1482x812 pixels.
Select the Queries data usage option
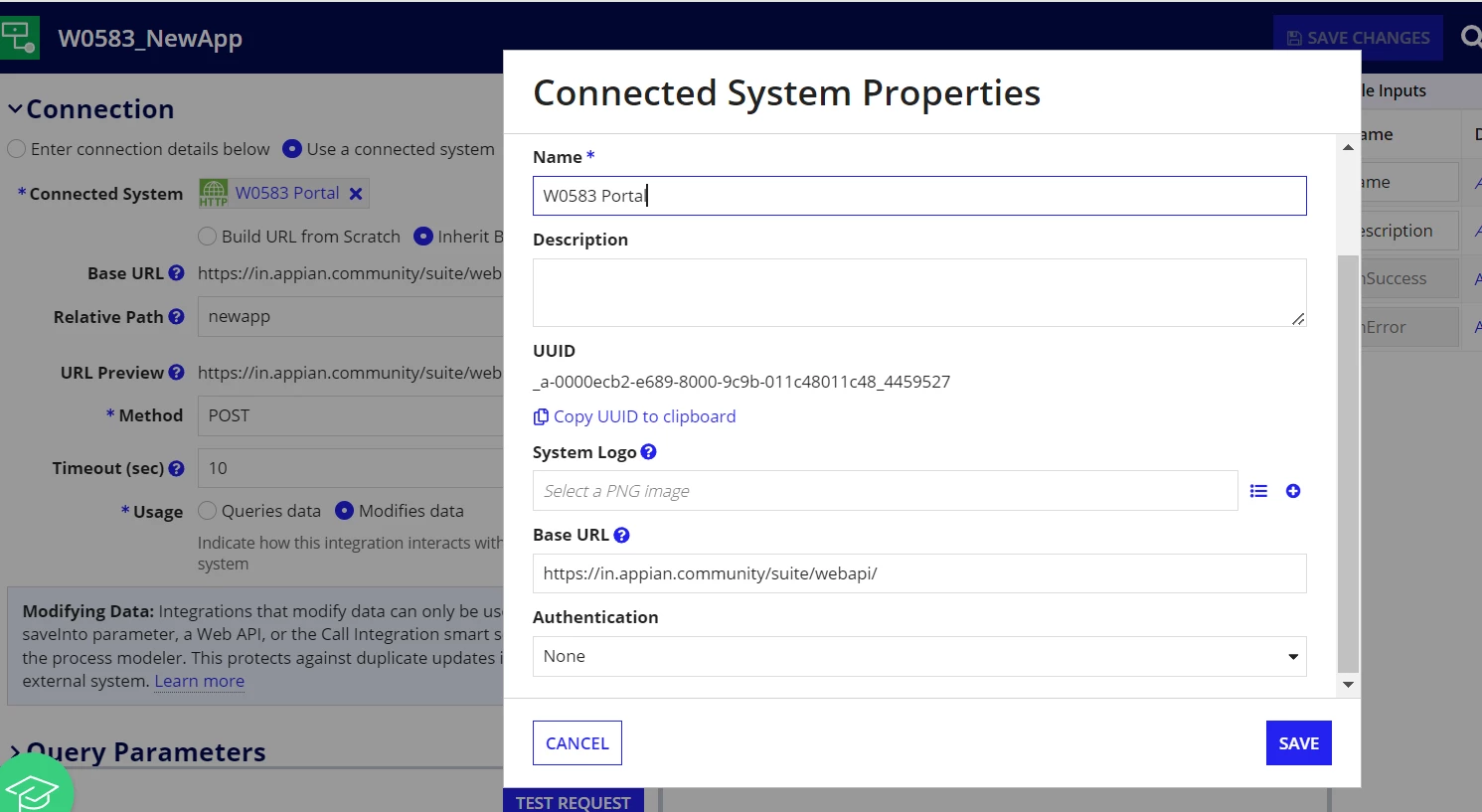(x=207, y=511)
